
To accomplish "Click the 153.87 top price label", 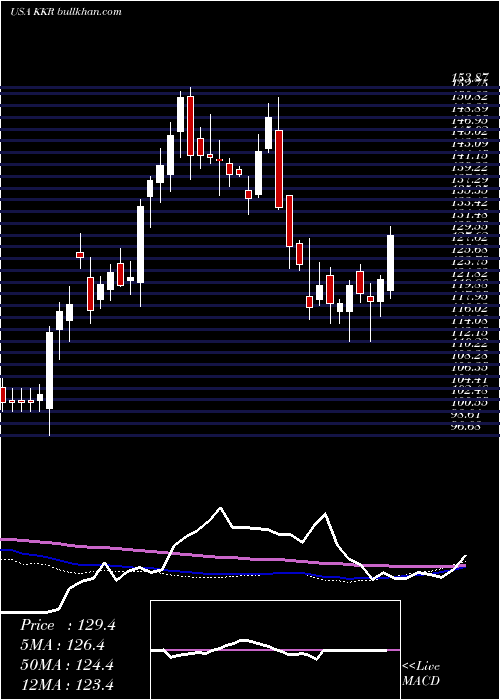I will tap(469, 78).
